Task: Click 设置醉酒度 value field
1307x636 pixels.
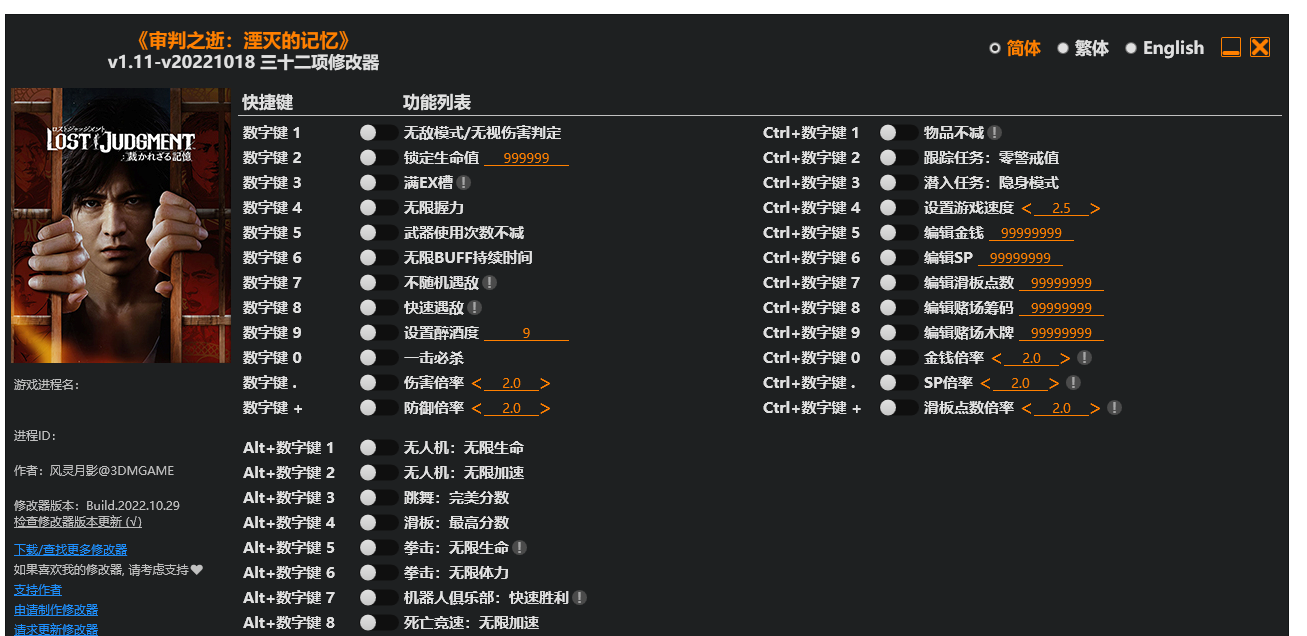Action: [526, 333]
